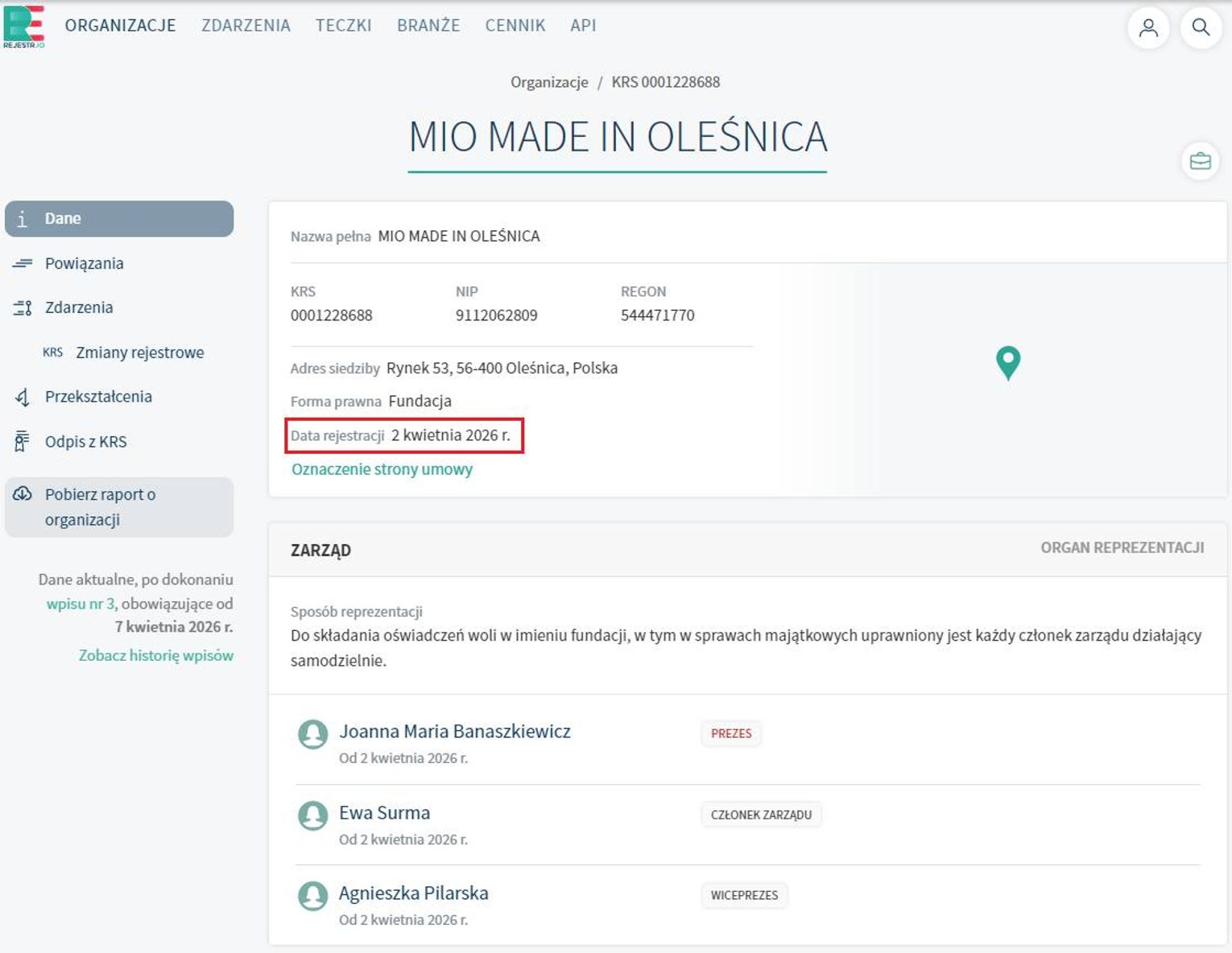This screenshot has height=953, width=1232.
Task: Open the wpisu nr 3 link
Action: (81, 604)
